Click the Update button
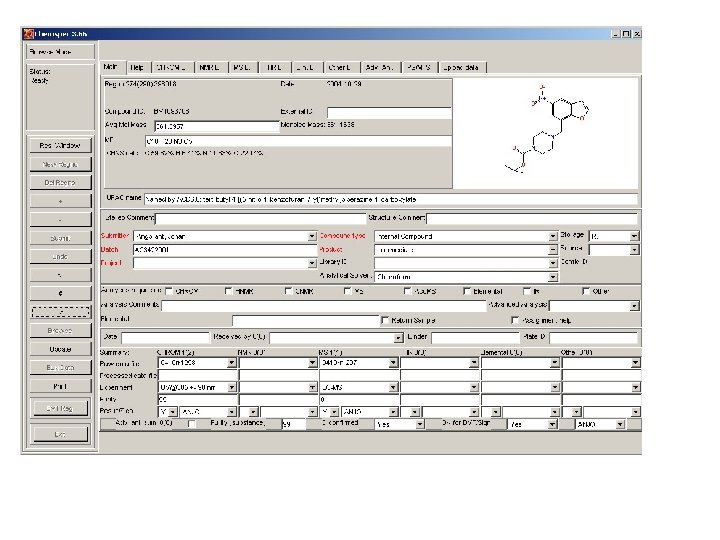This screenshot has width=720, height=540. 60,349
